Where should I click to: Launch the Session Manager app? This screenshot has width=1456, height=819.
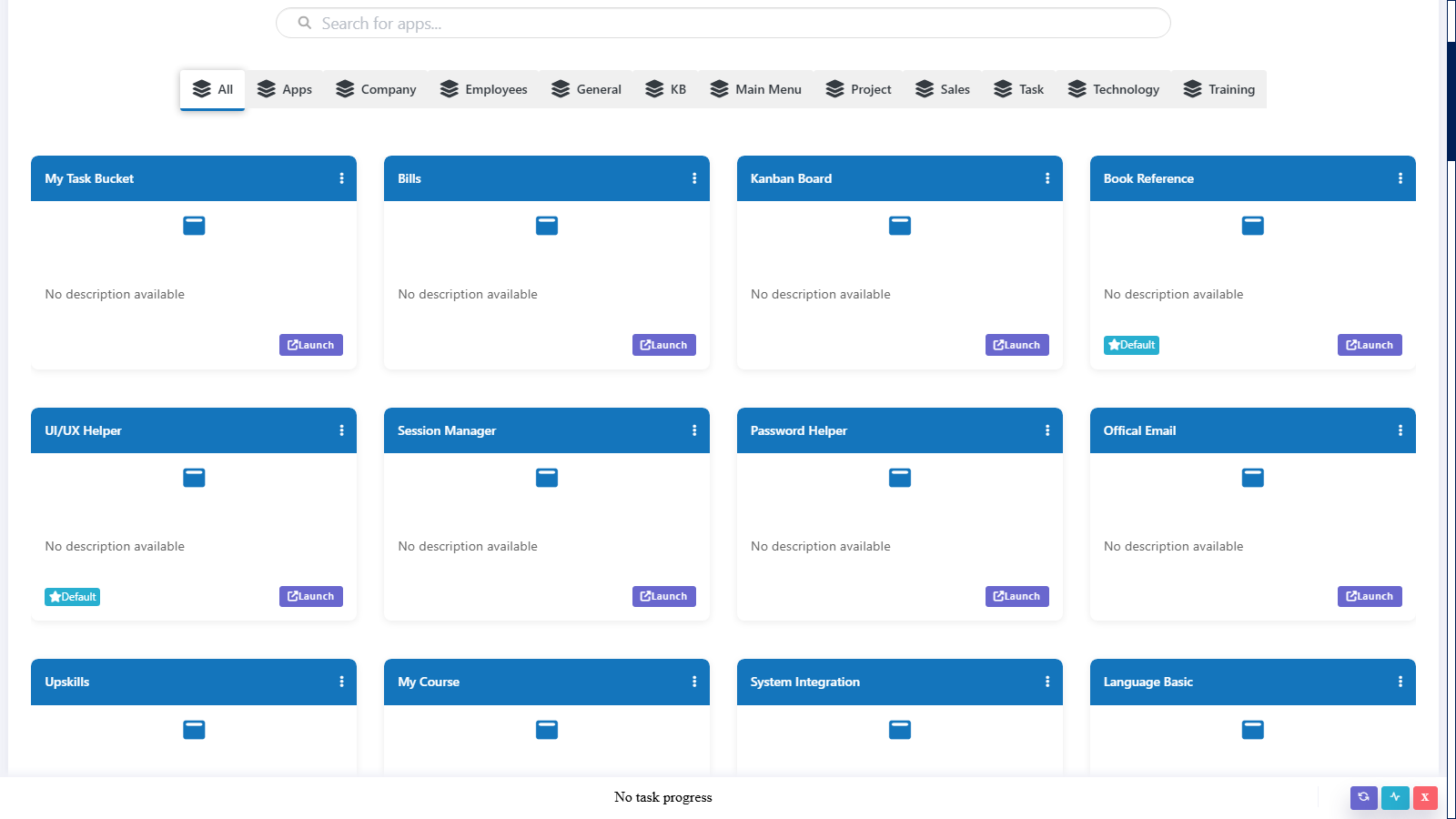664,596
